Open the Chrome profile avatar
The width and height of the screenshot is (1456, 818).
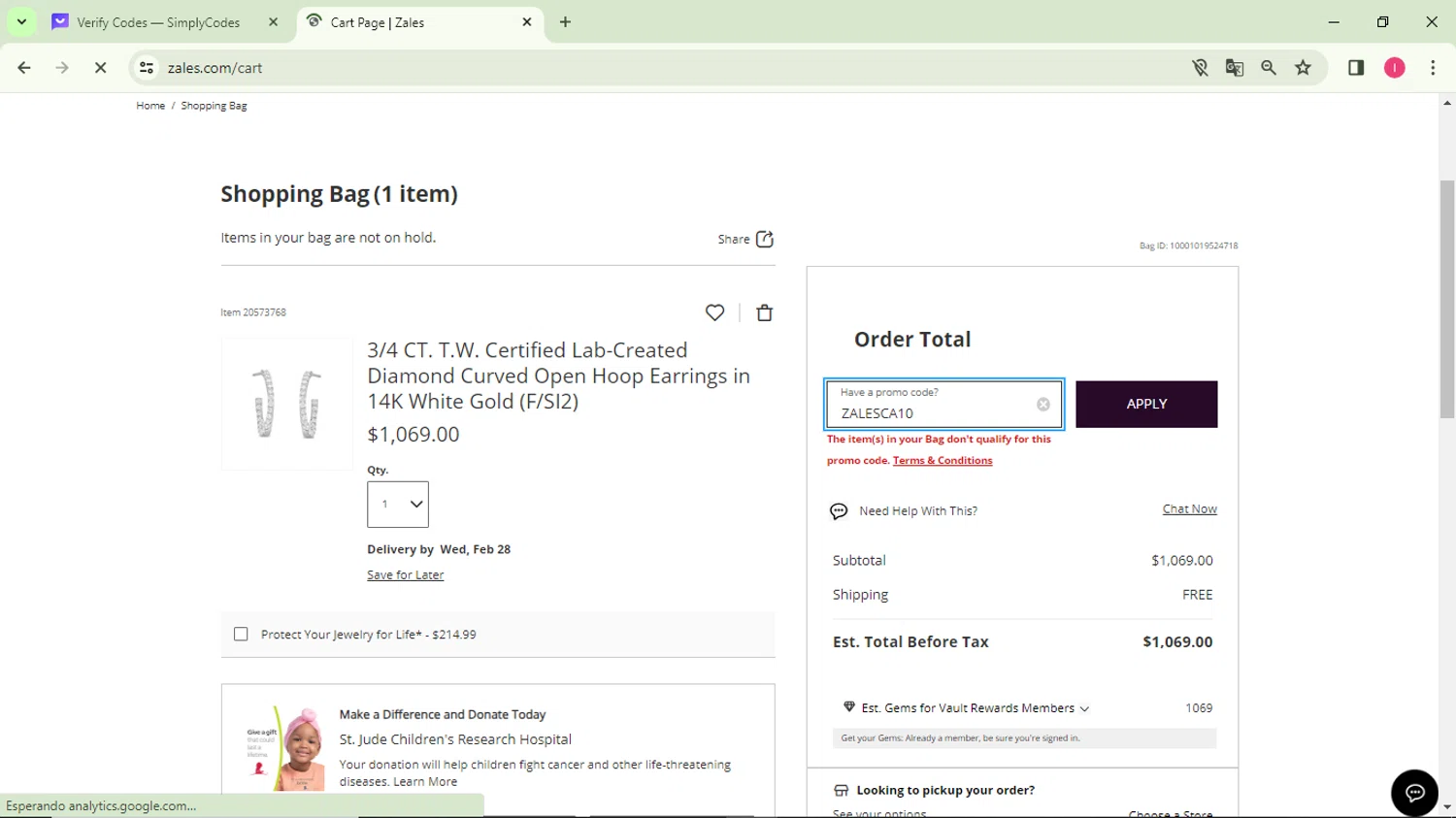coord(1395,68)
